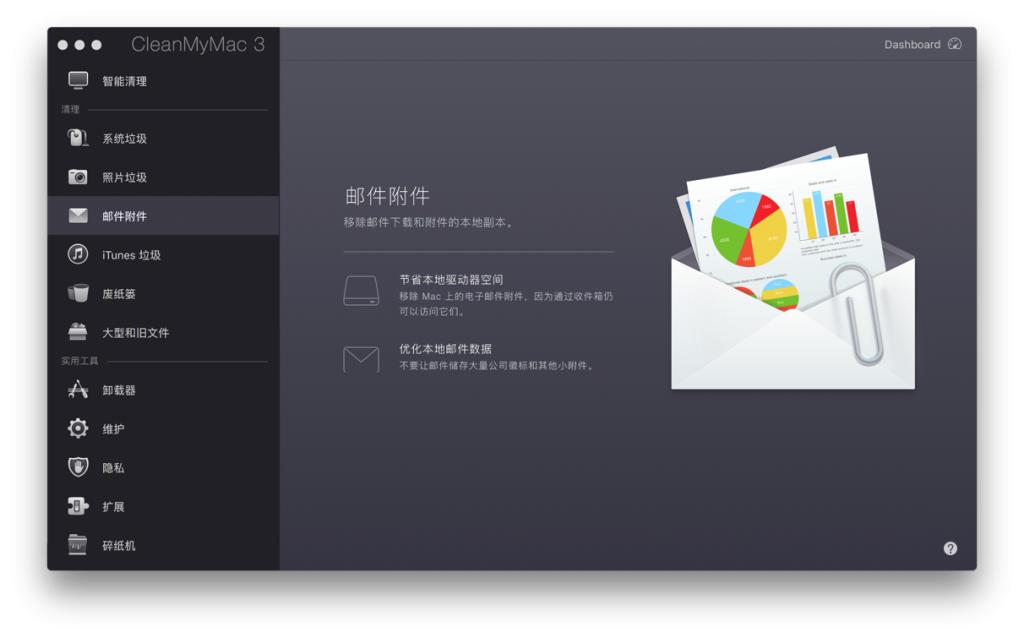Click the dashboard gauge icon top right
The height and width of the screenshot is (638, 1024).
pos(957,44)
